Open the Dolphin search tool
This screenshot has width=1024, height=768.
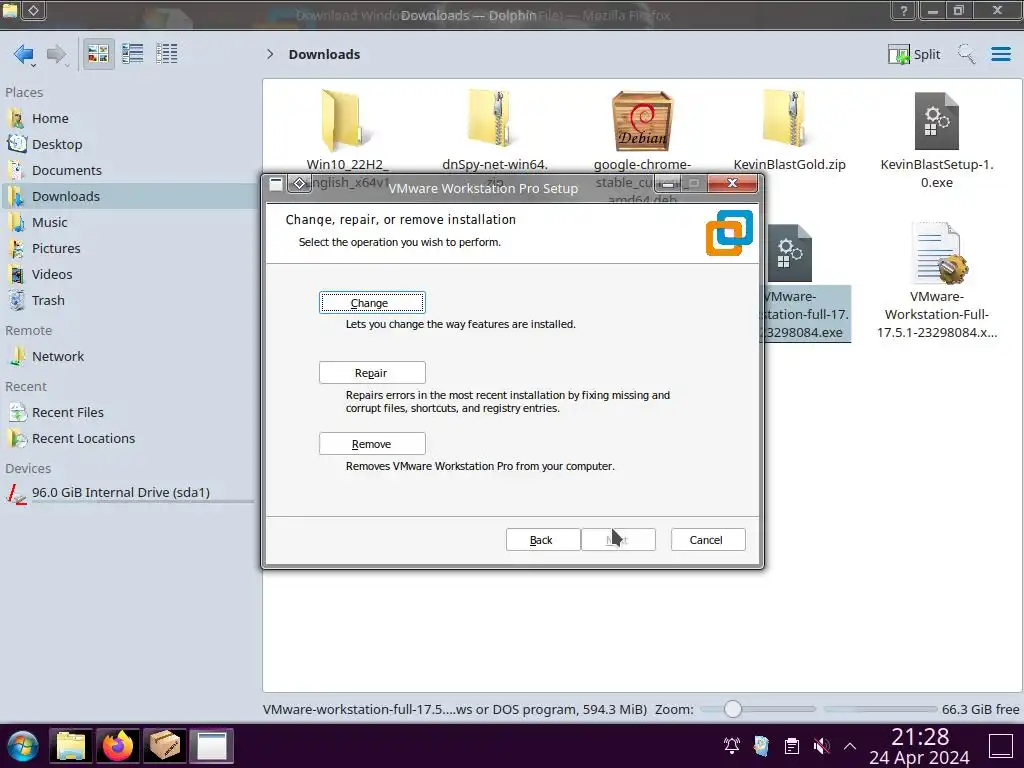(x=967, y=54)
